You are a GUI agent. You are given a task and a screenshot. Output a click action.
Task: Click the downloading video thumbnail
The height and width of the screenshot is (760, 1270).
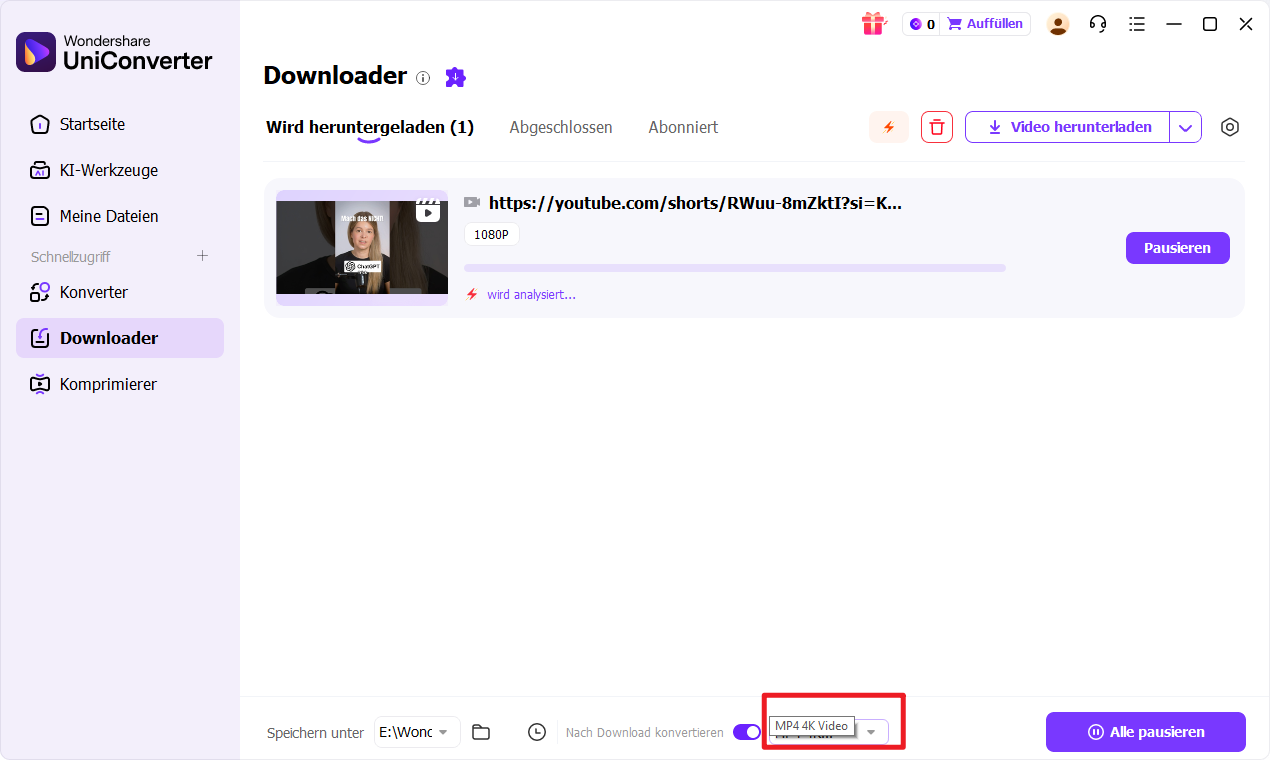361,247
